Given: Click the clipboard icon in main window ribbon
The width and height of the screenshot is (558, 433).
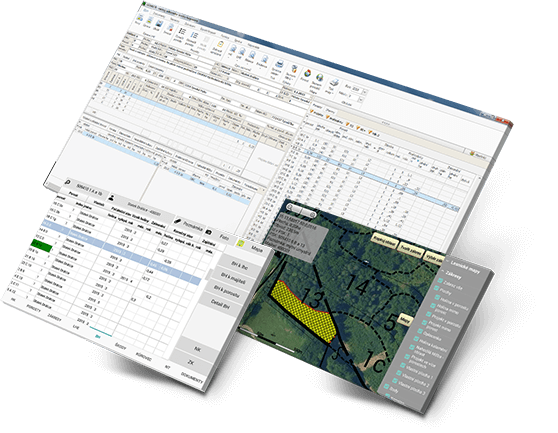Looking at the screenshot, I should click(220, 45).
